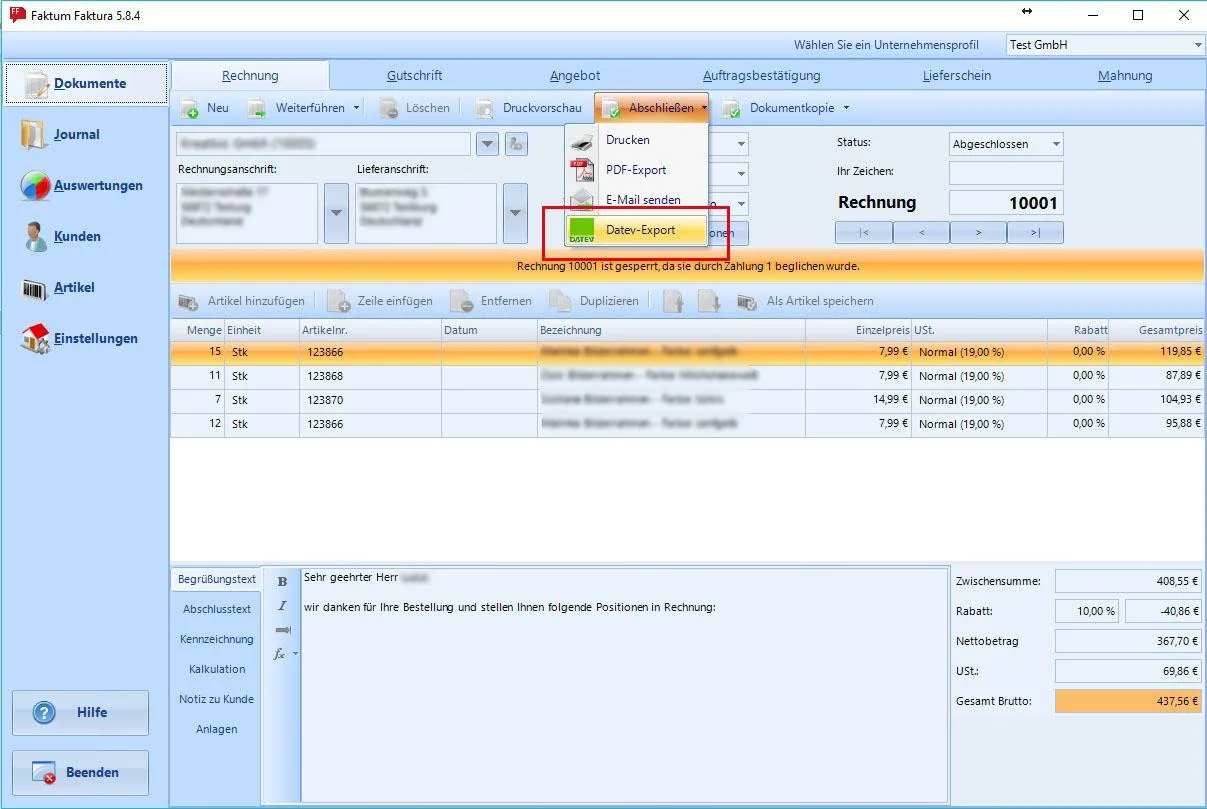Select the Anlagen side tab

pos(217,729)
